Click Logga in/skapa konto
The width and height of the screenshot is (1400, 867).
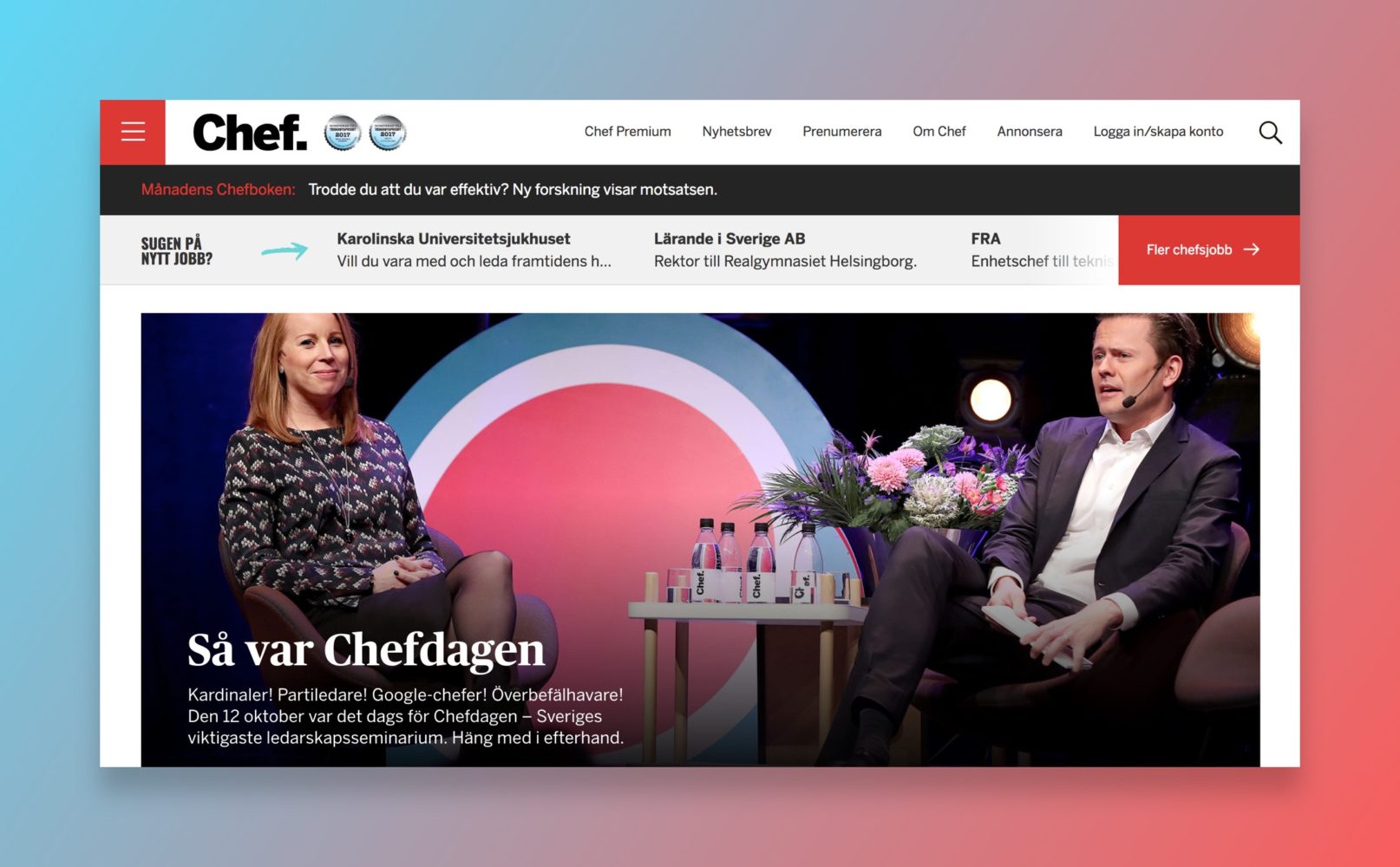tap(1158, 132)
